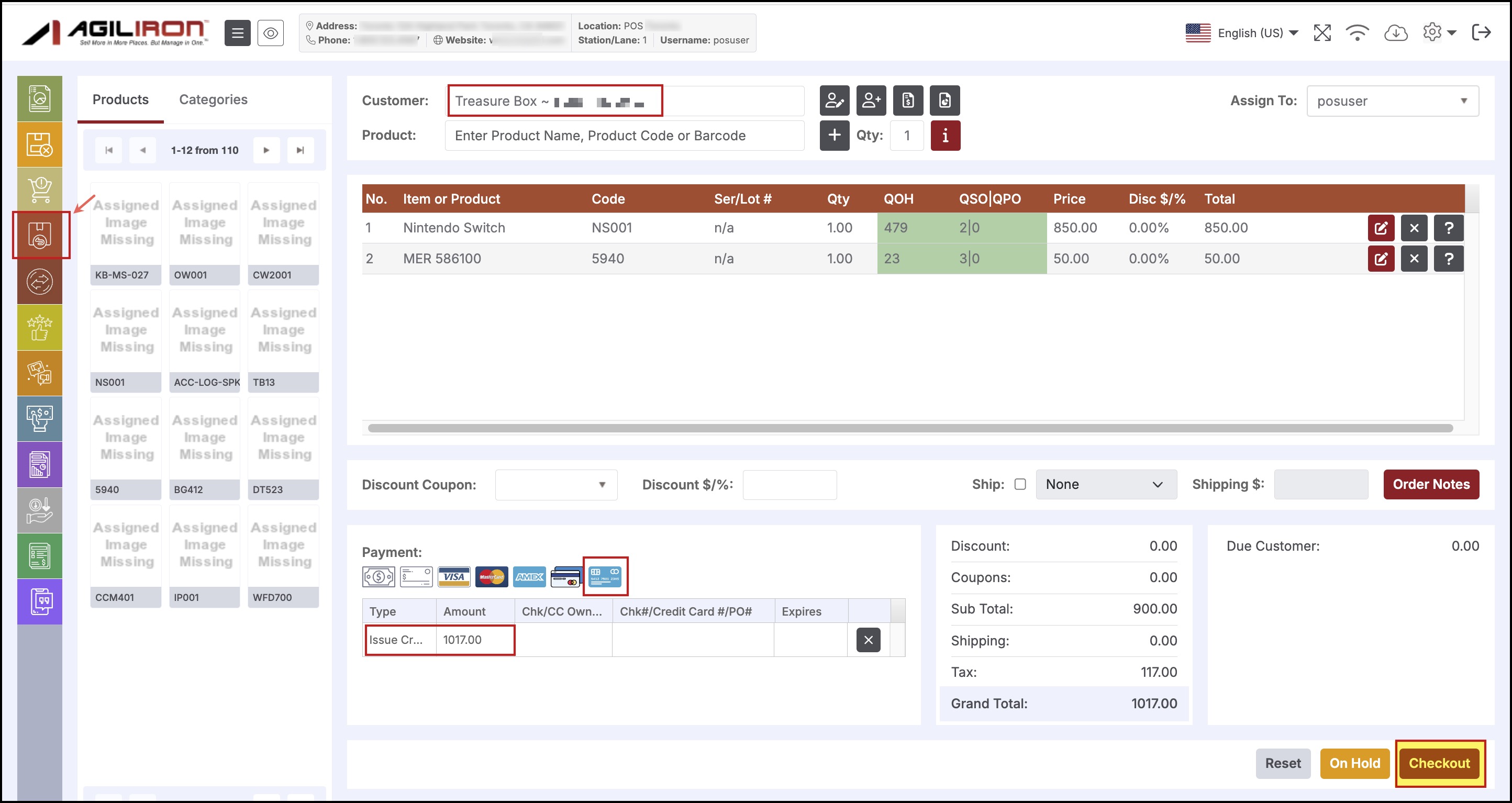Open the feedback thumbs-down sidebar icon

coord(39,373)
